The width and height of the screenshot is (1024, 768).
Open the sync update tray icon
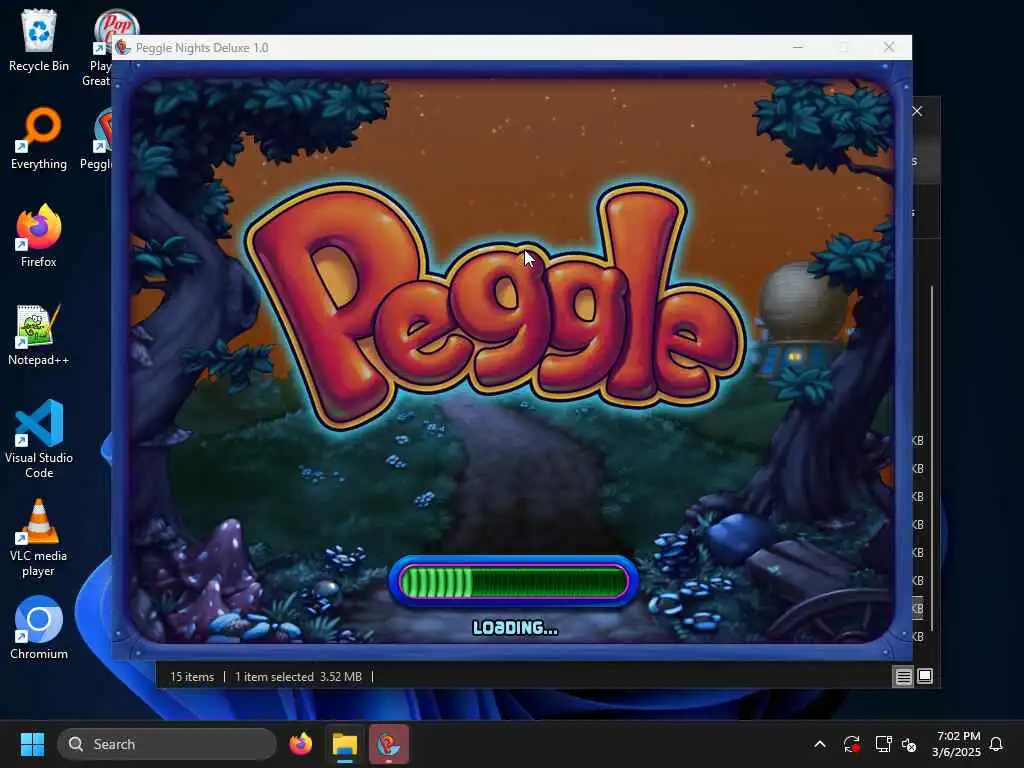pos(851,744)
